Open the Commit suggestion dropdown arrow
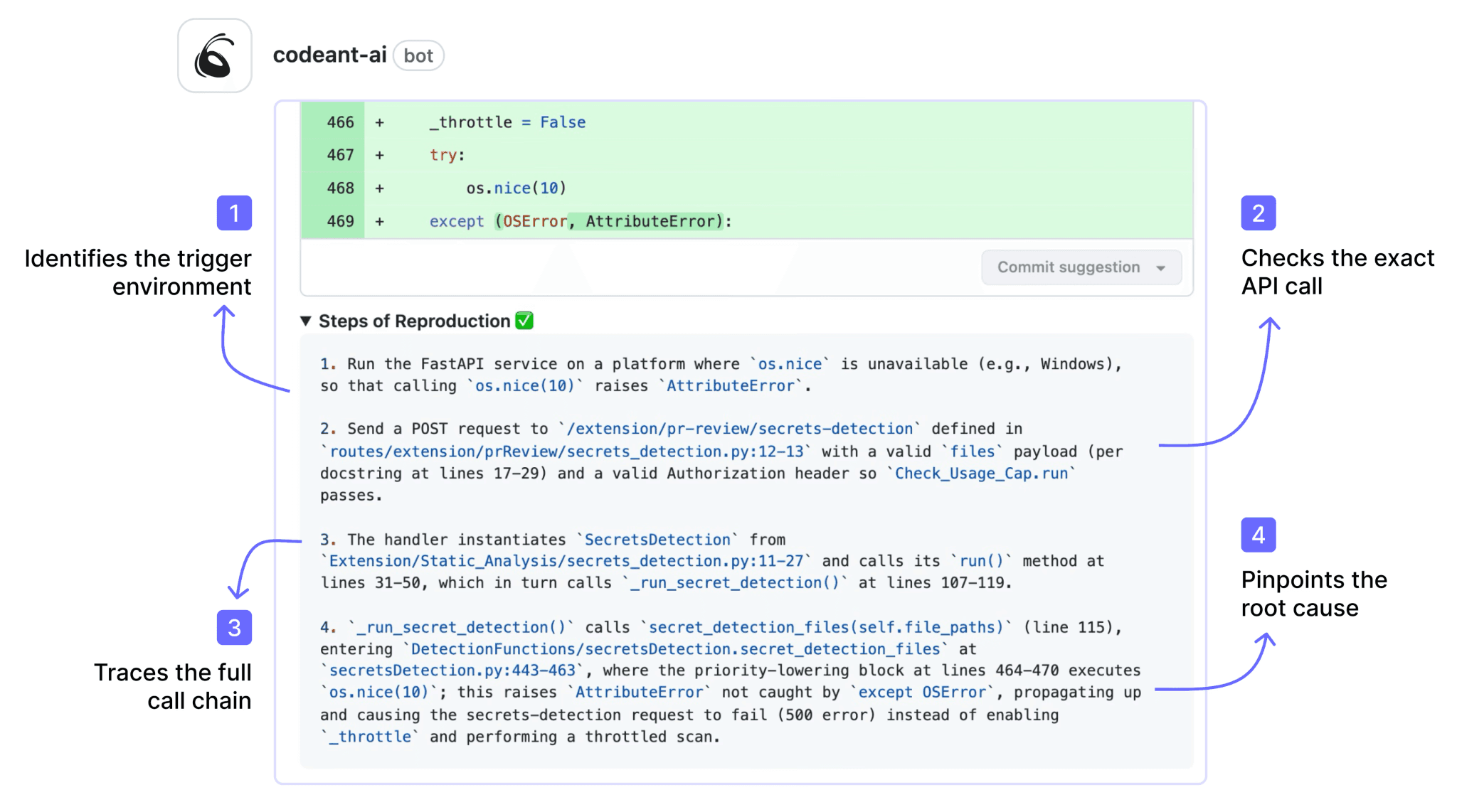1457x812 pixels. tap(1161, 268)
